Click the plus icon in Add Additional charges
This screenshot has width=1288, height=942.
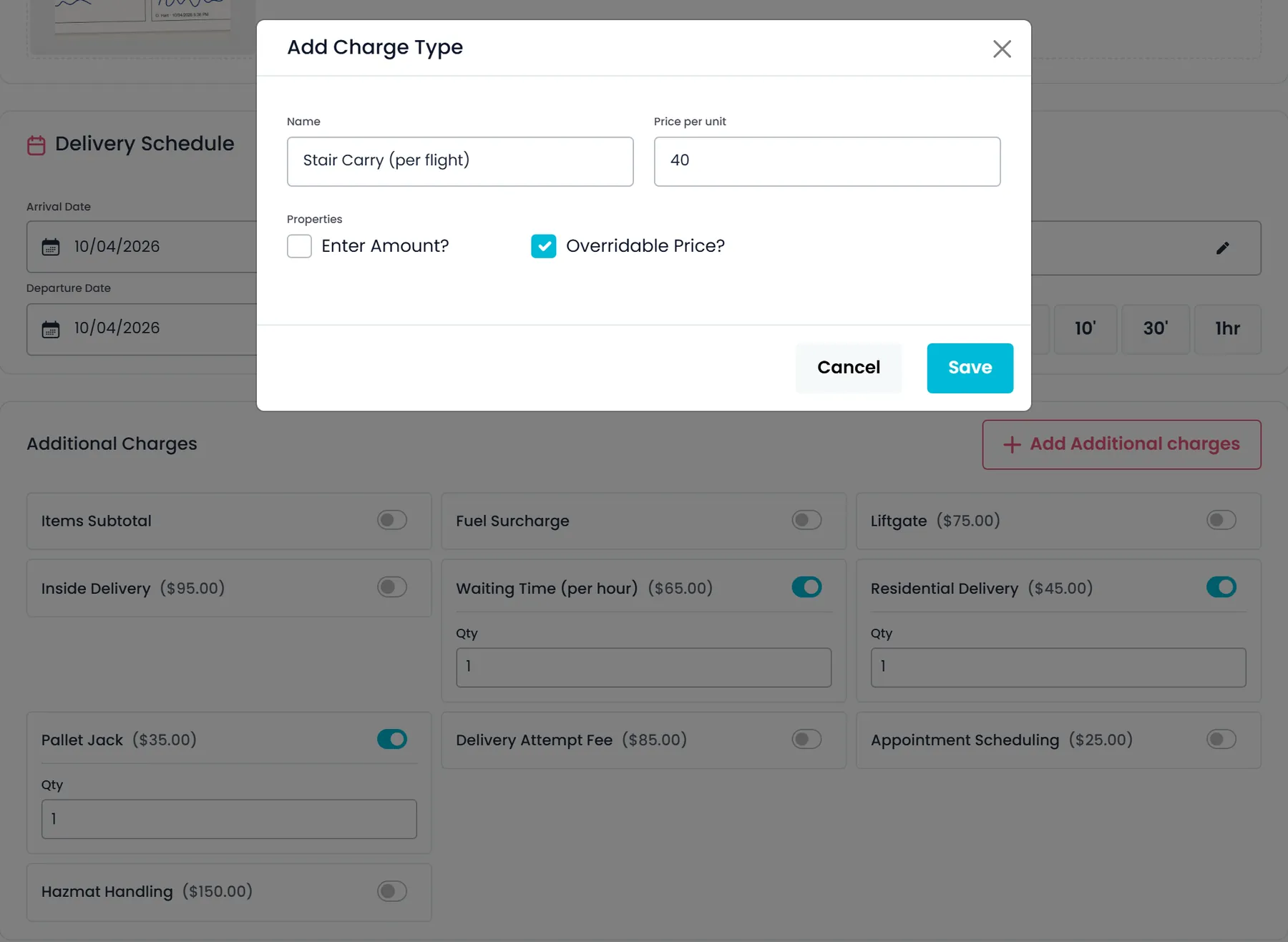click(1011, 445)
